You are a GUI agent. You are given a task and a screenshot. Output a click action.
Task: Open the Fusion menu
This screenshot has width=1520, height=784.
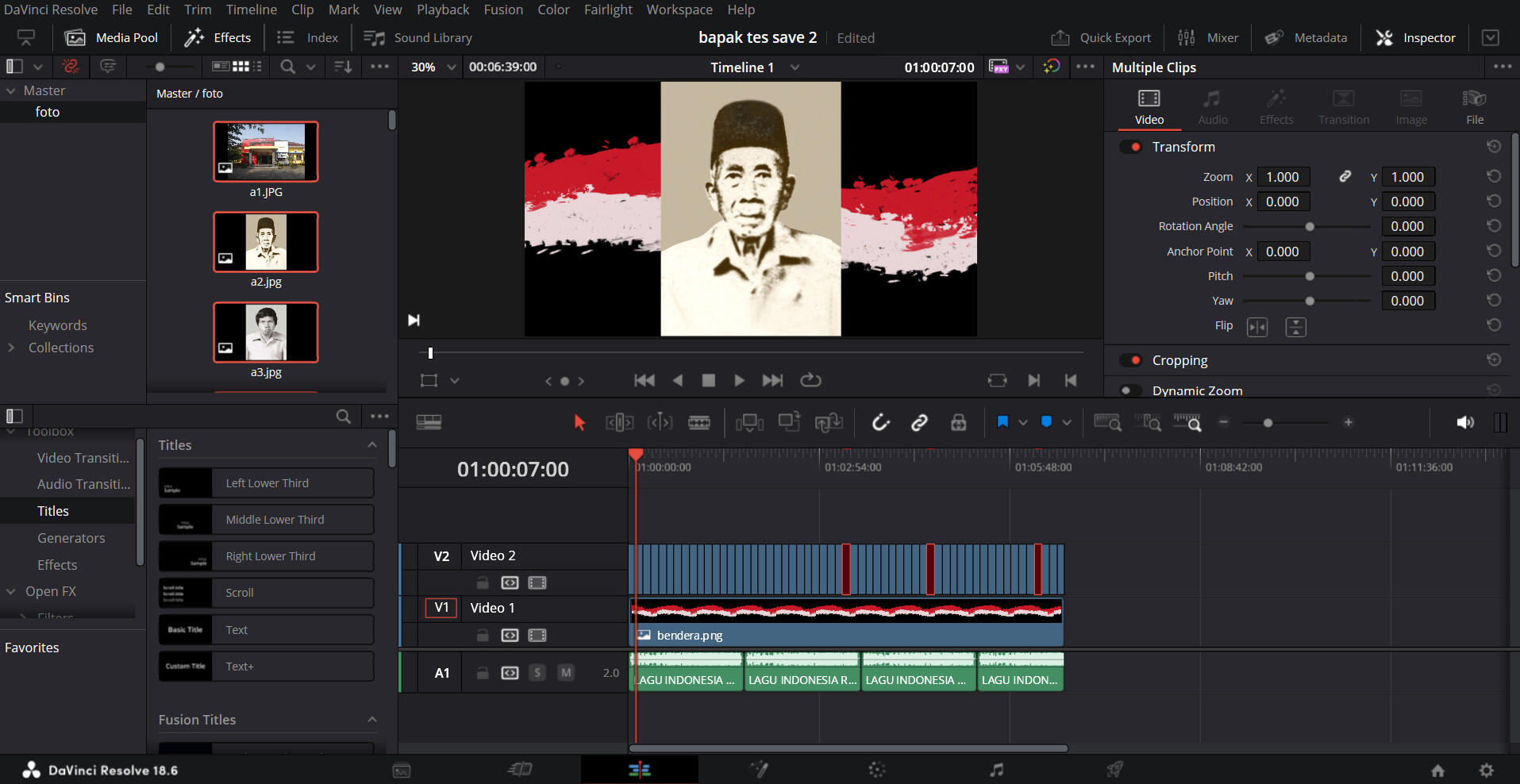(x=503, y=10)
